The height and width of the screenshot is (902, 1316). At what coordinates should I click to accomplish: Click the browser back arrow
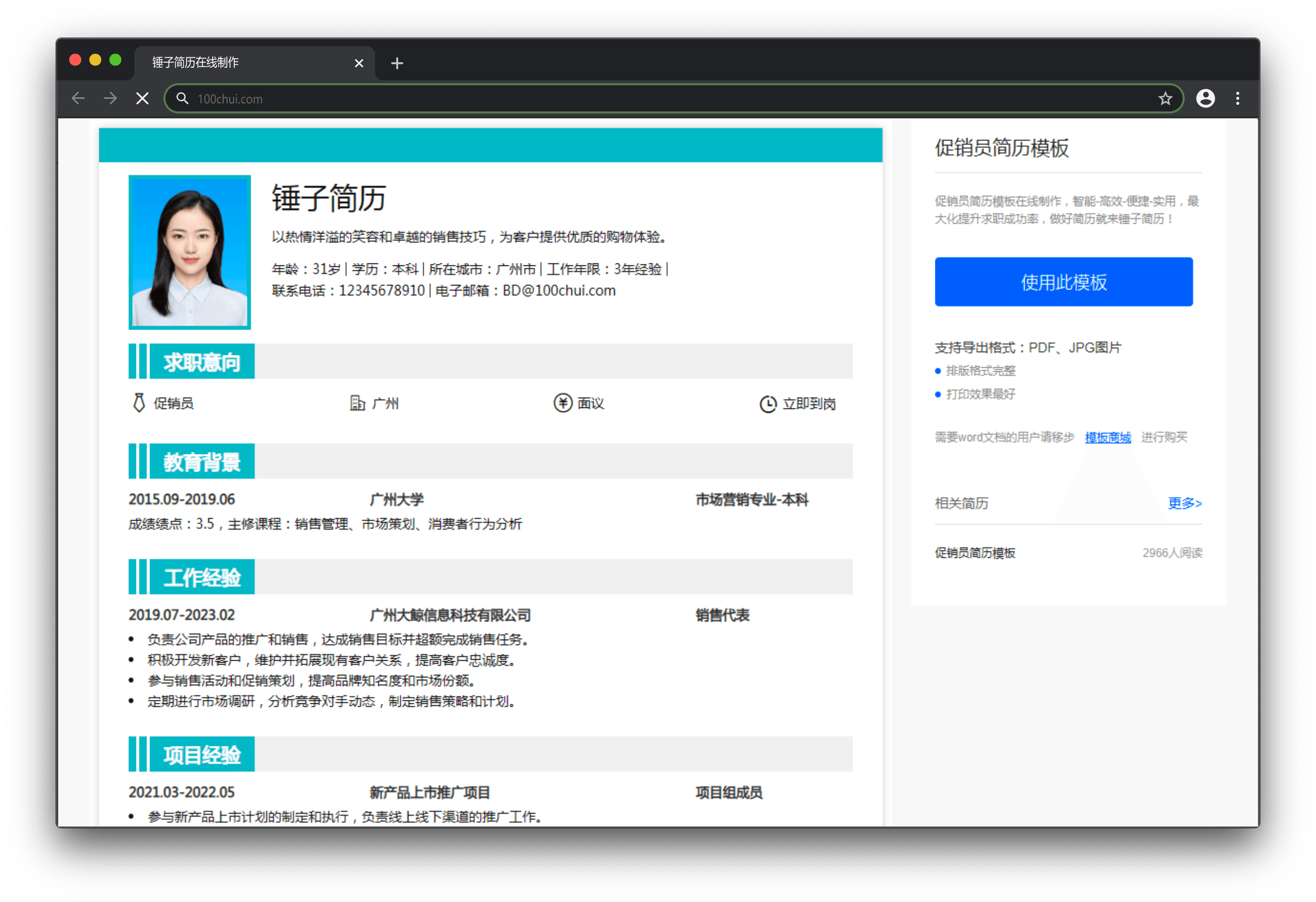[78, 99]
